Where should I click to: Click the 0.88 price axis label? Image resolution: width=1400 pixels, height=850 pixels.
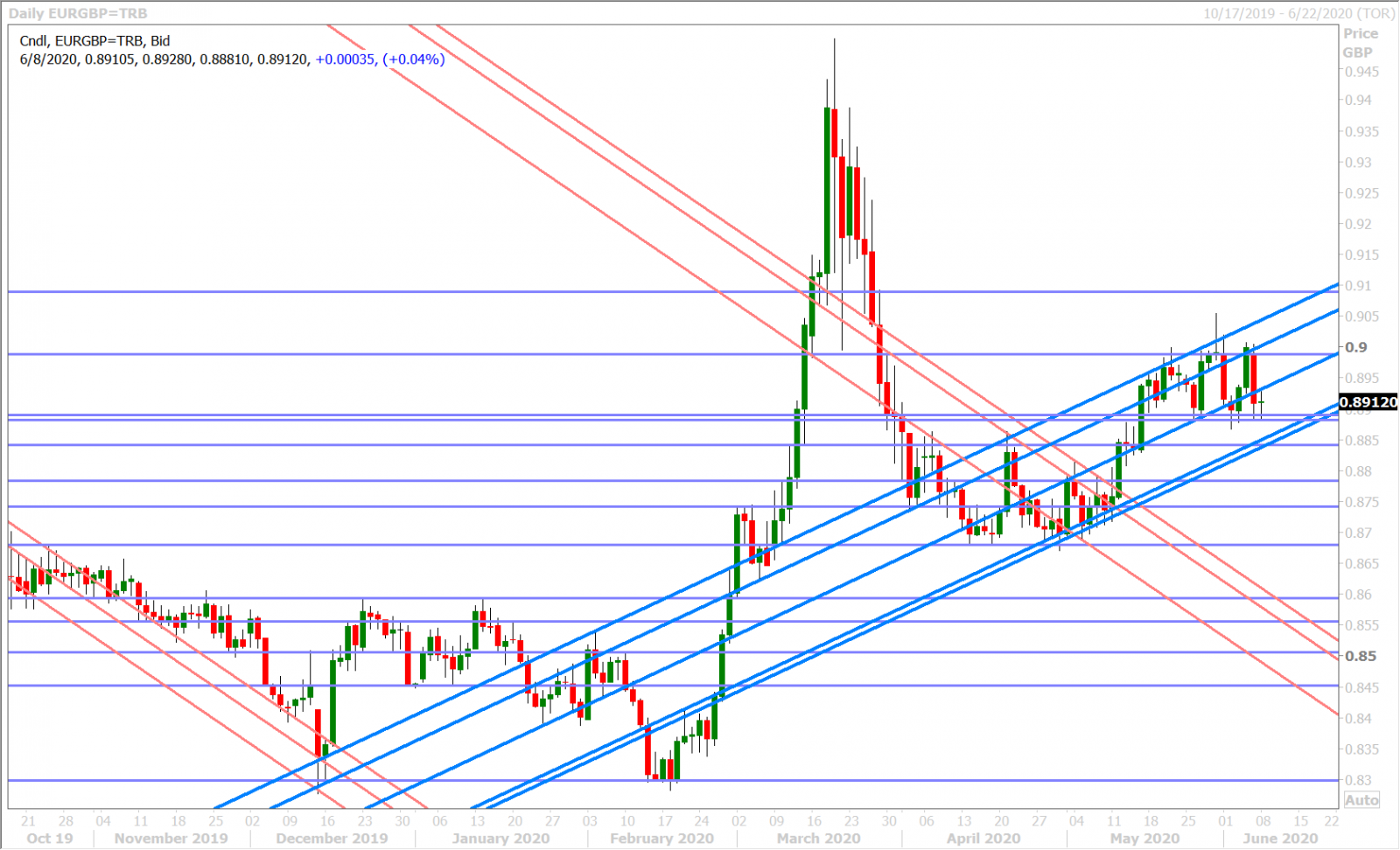tap(1359, 471)
